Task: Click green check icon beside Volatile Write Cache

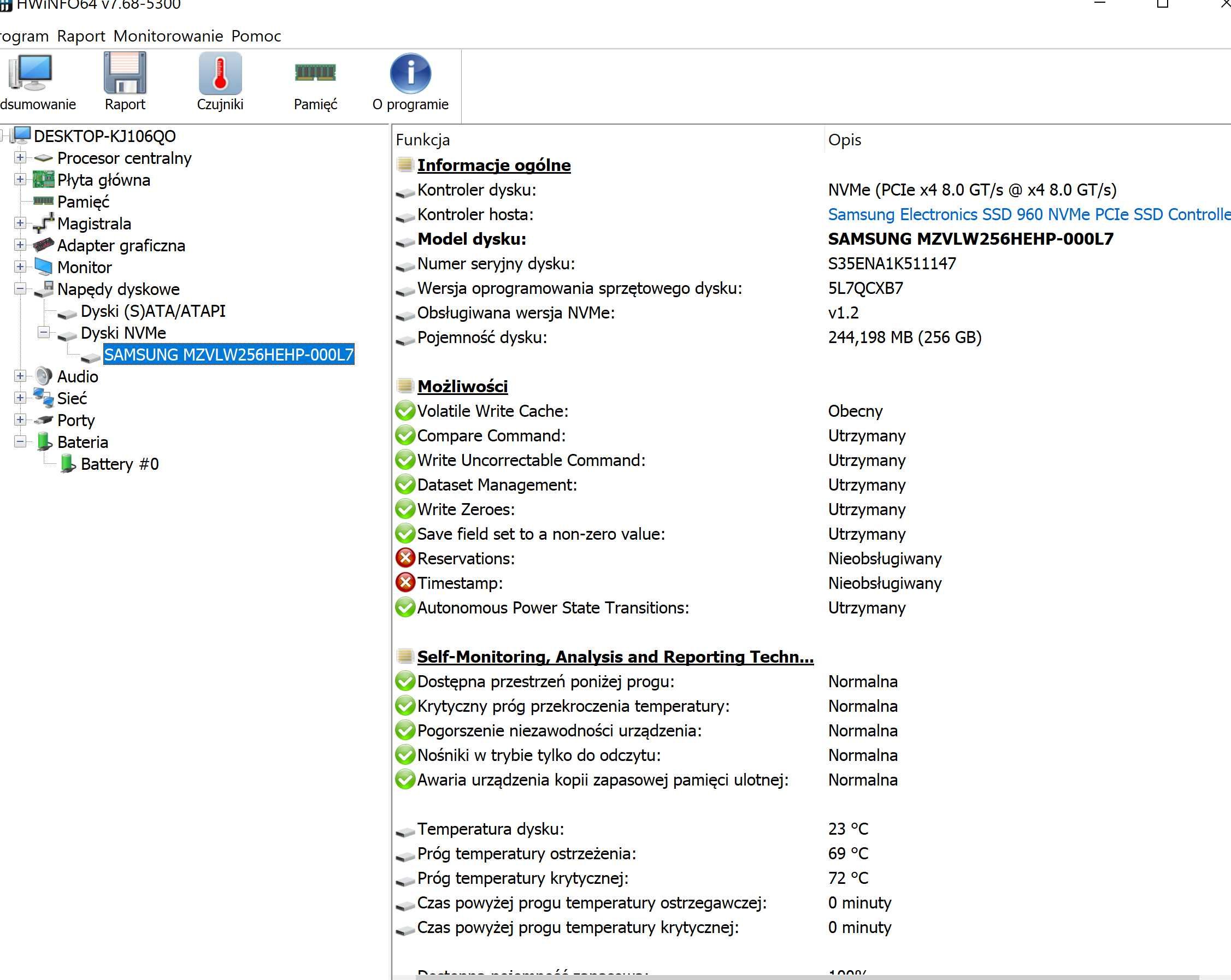Action: (x=405, y=411)
